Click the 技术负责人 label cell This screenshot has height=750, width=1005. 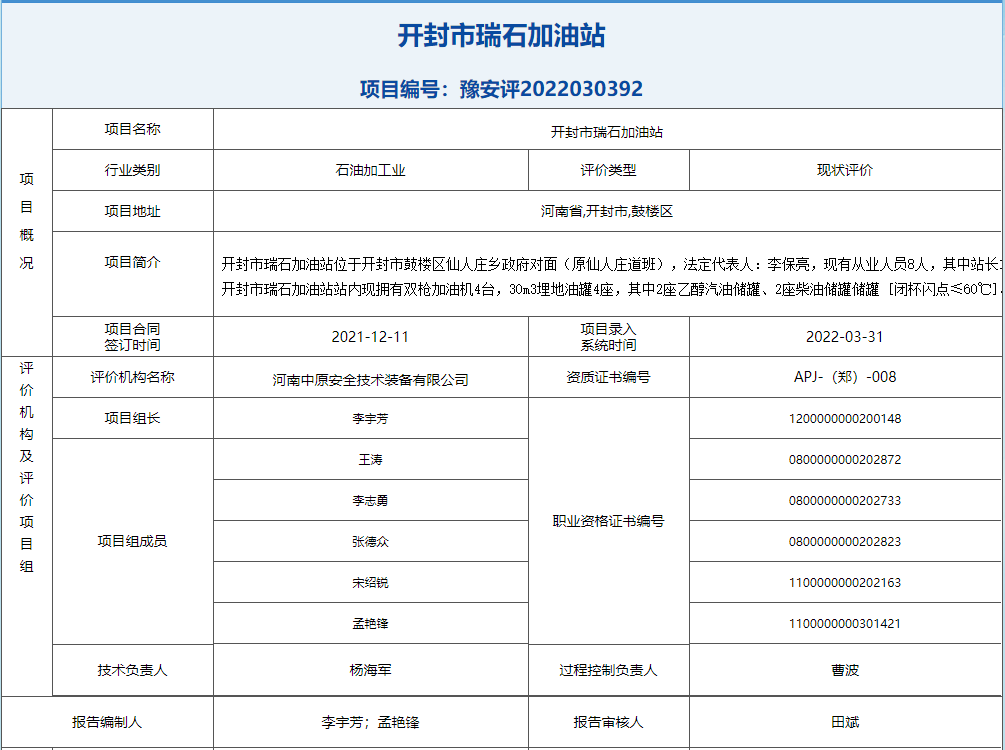point(133,670)
